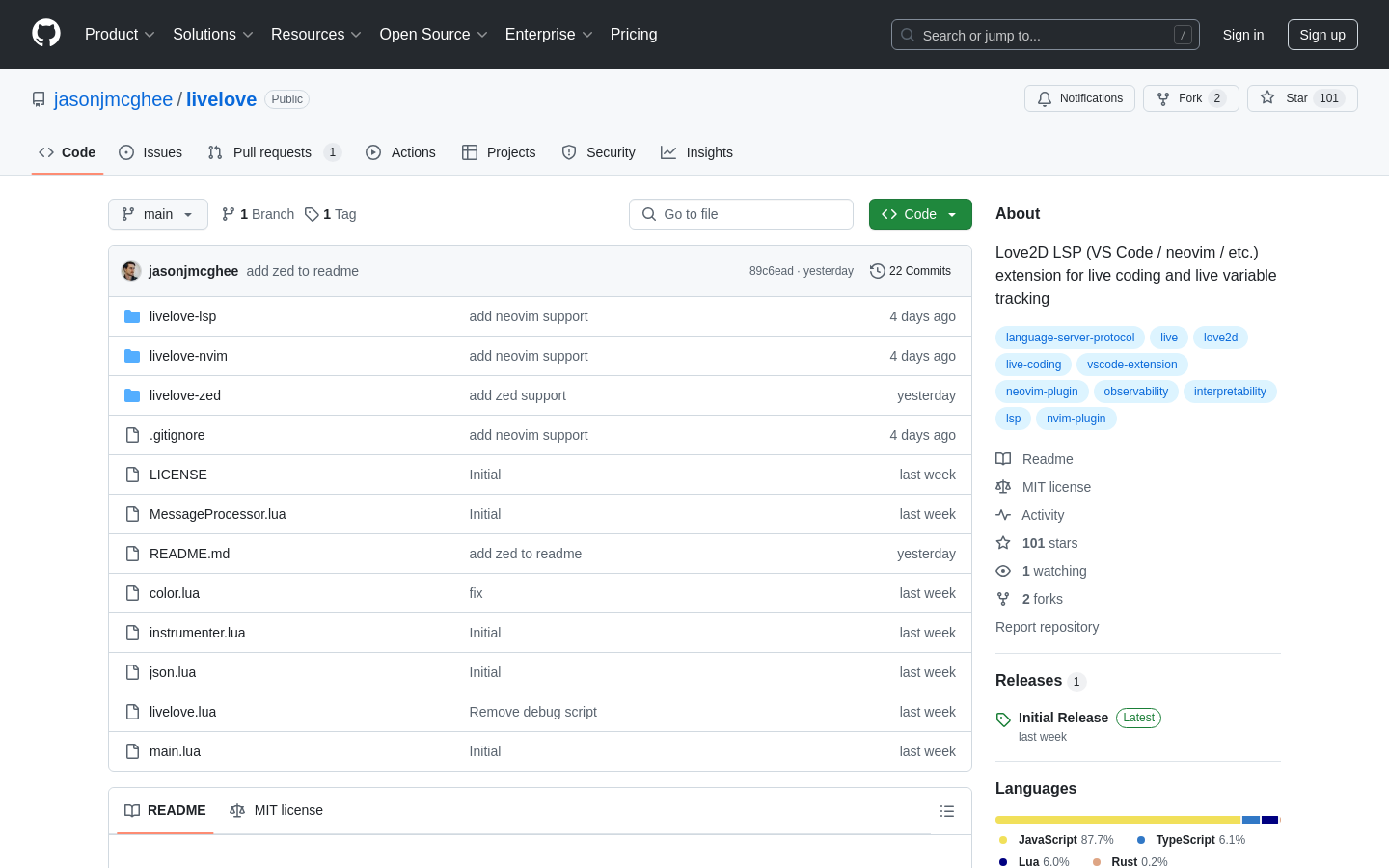1389x868 pixels.
Task: Click the Notifications bell button
Action: coord(1079,98)
